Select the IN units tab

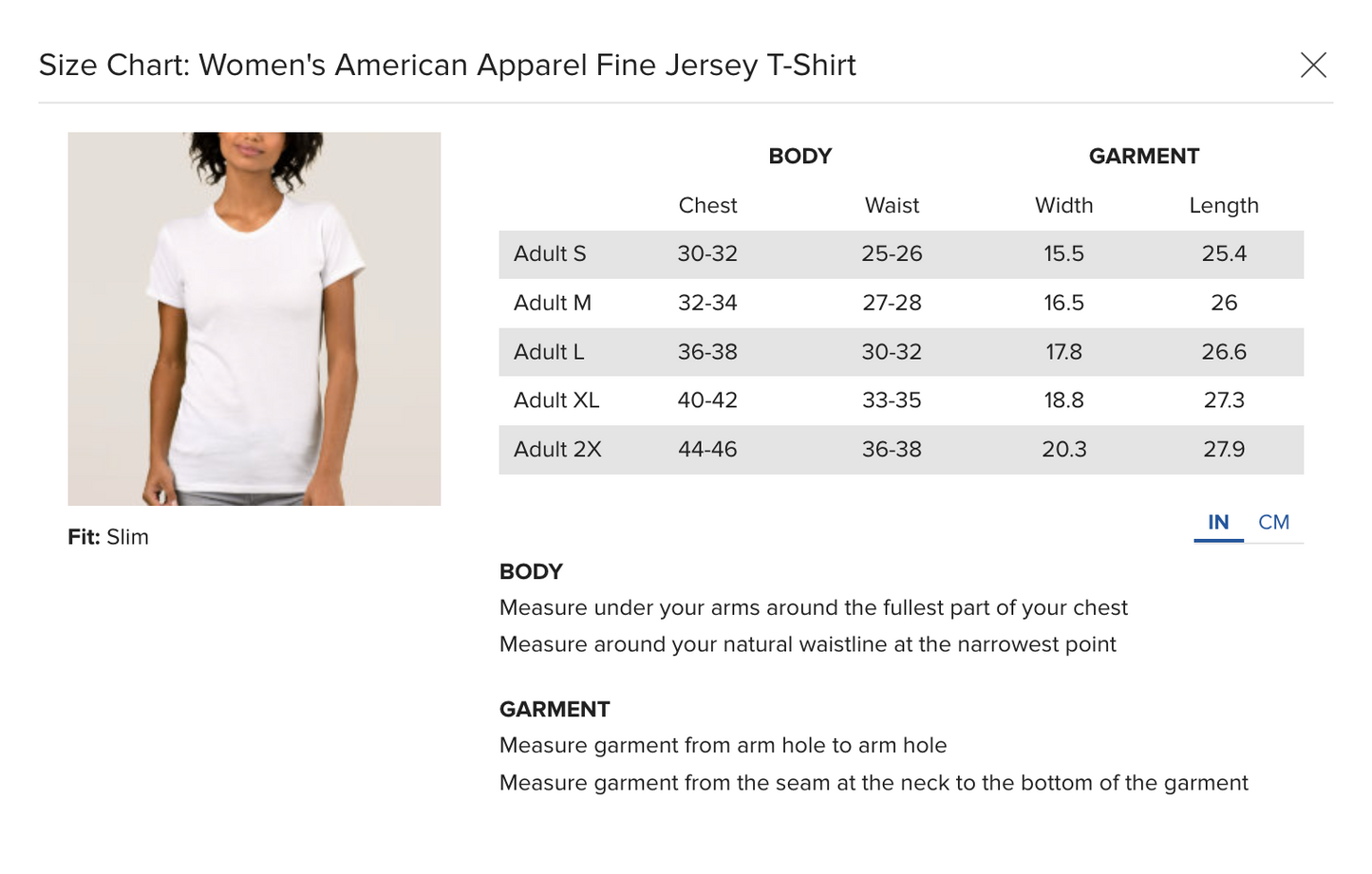[x=1218, y=522]
